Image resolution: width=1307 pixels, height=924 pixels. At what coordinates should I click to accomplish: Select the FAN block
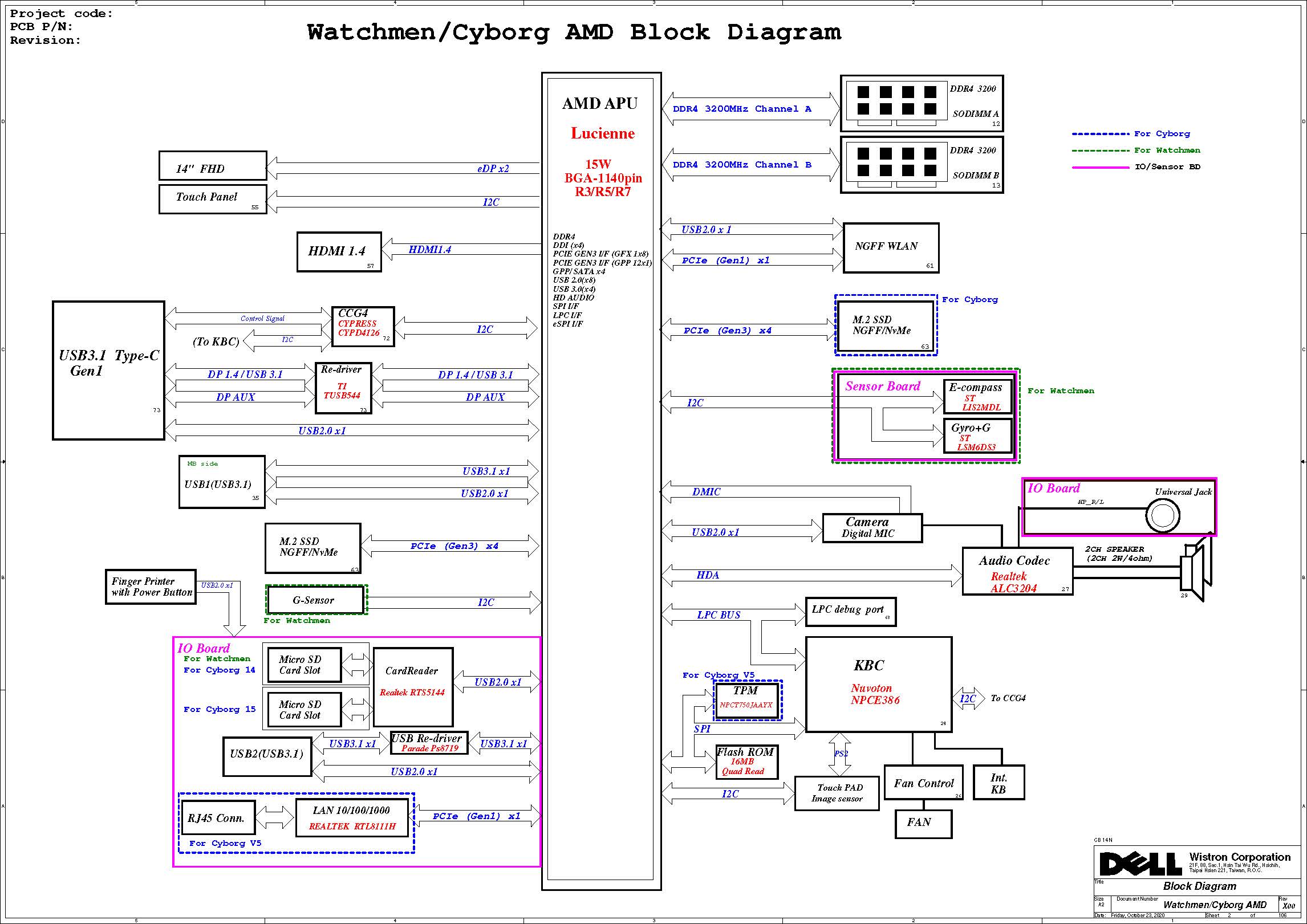(923, 824)
